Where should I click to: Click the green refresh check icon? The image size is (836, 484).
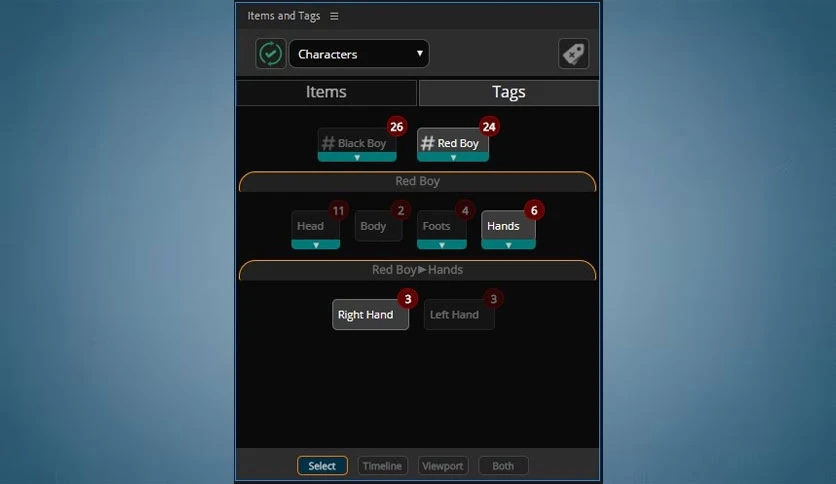(270, 53)
